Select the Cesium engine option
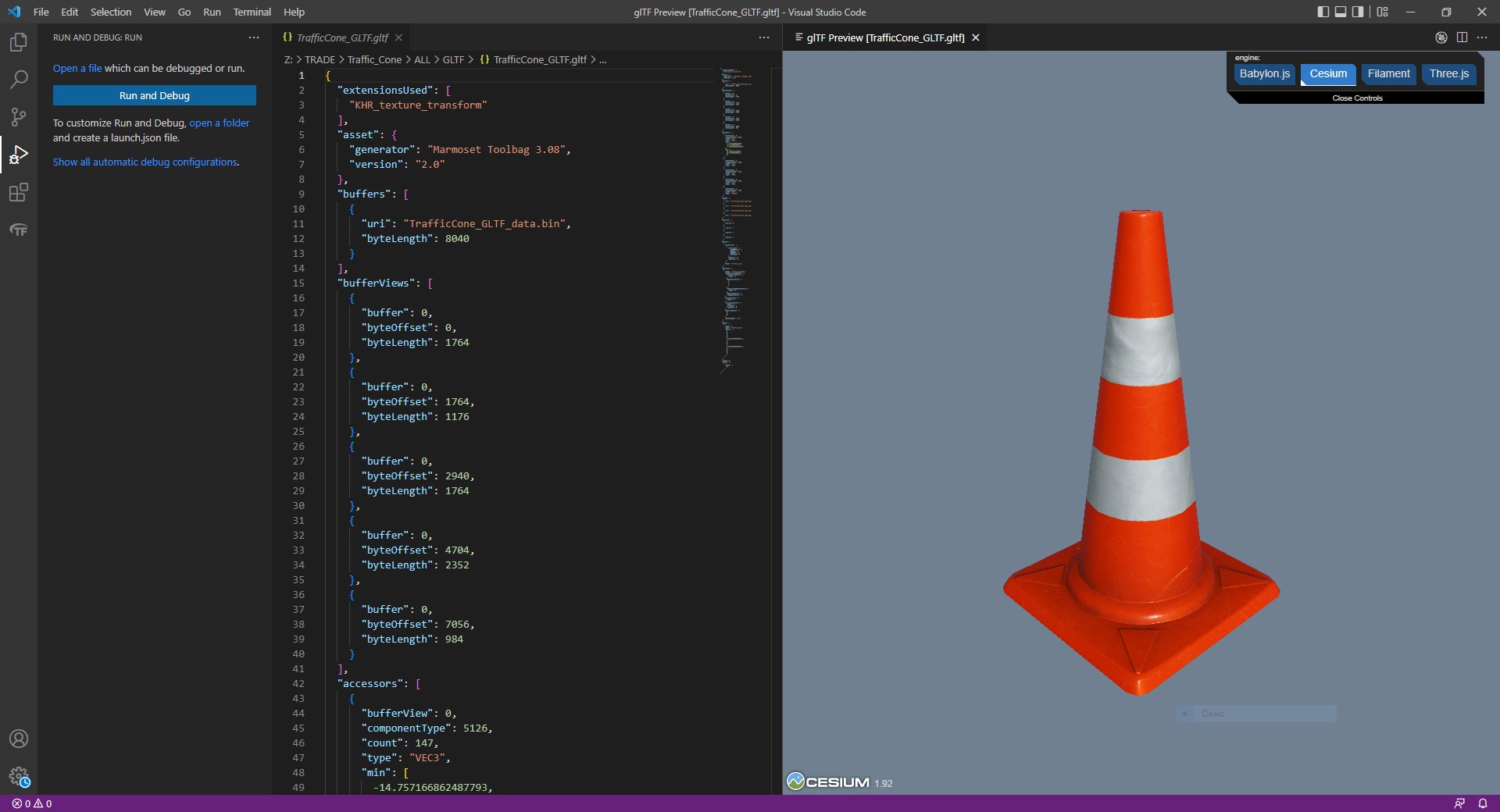This screenshot has height=812, width=1500. point(1328,74)
